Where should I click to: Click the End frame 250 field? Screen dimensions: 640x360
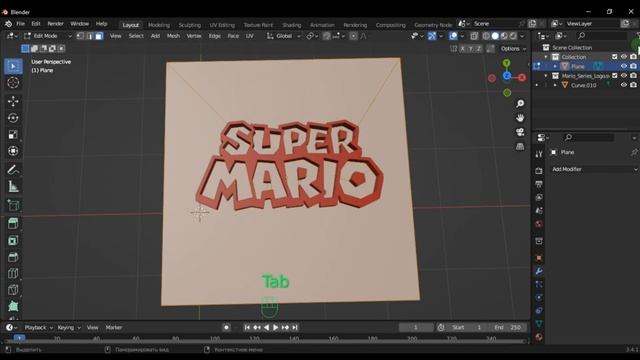(508, 327)
